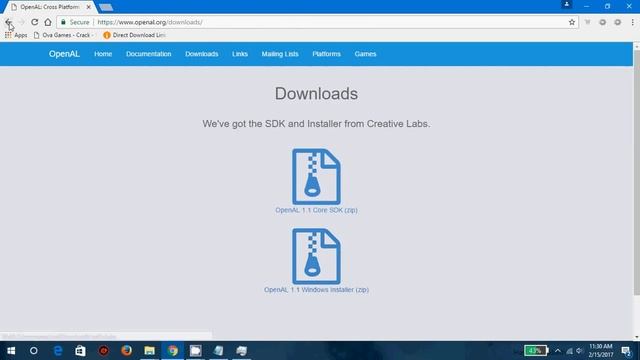Open File Explorer from taskbar
The image size is (640, 360).
point(149,351)
